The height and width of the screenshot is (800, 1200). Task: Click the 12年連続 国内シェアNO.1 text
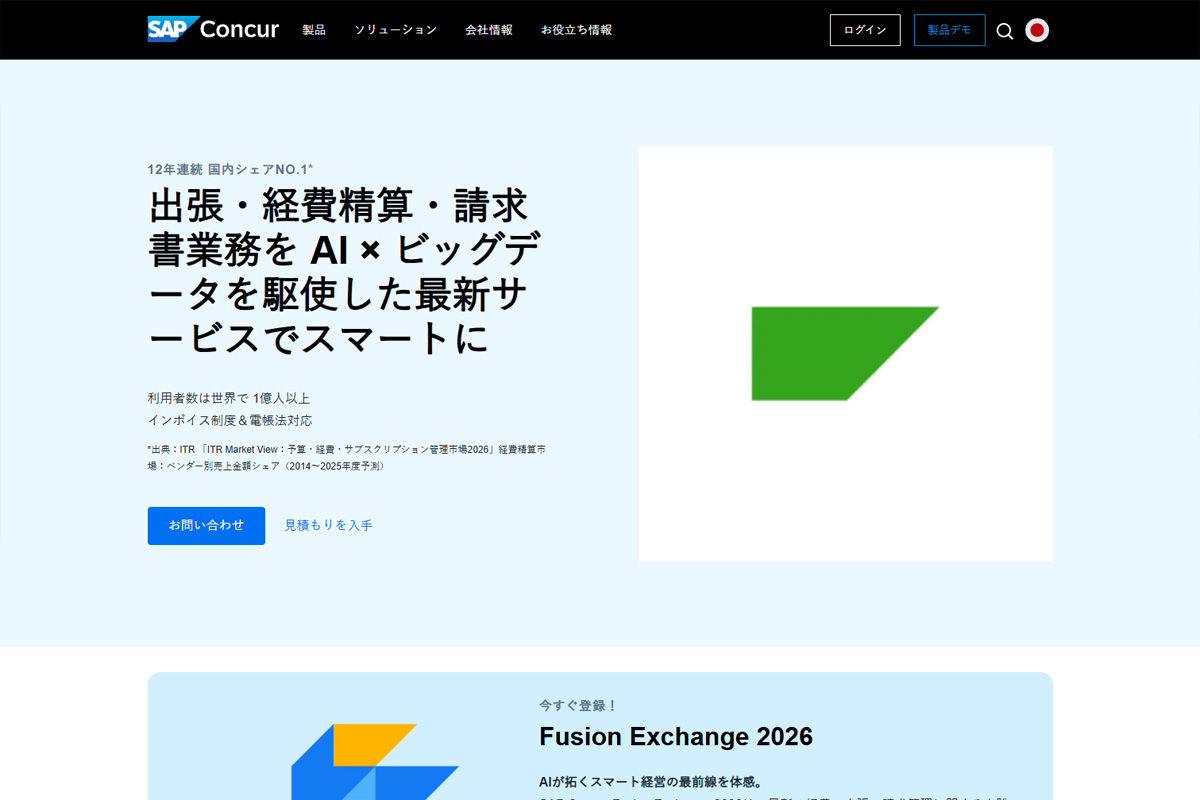coord(231,169)
